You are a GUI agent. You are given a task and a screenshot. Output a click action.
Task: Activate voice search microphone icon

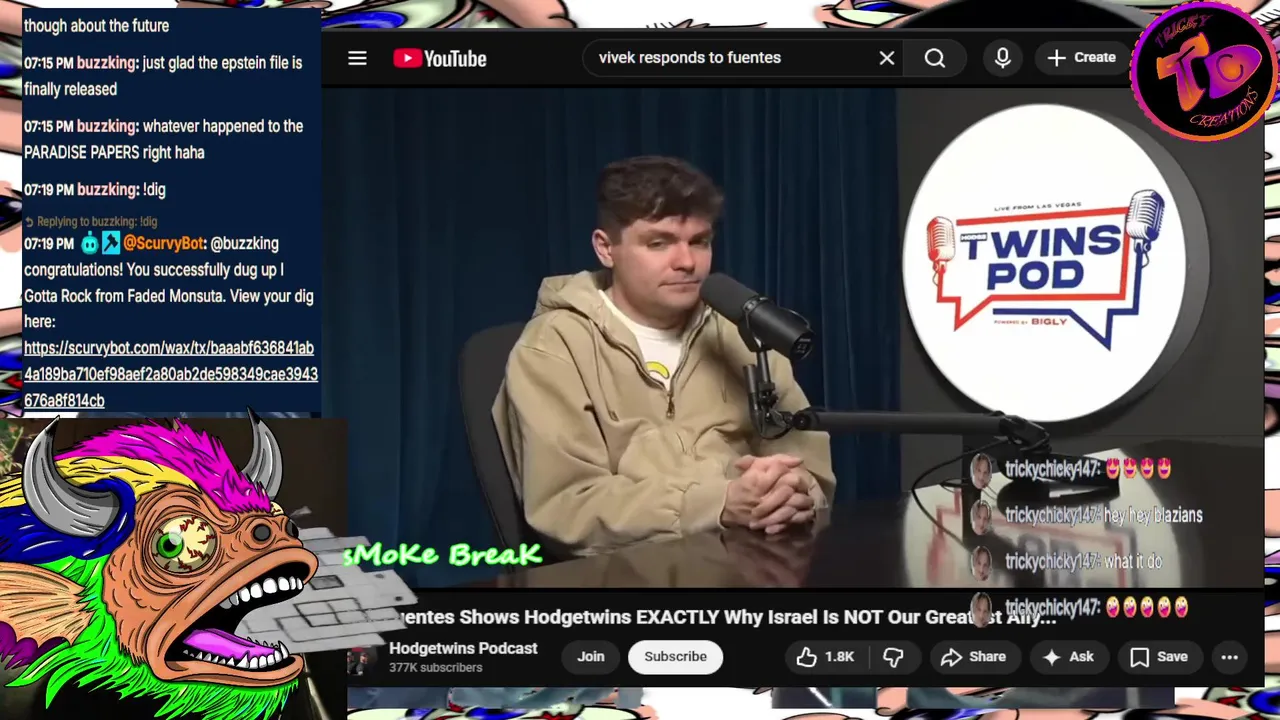[x=1003, y=58]
